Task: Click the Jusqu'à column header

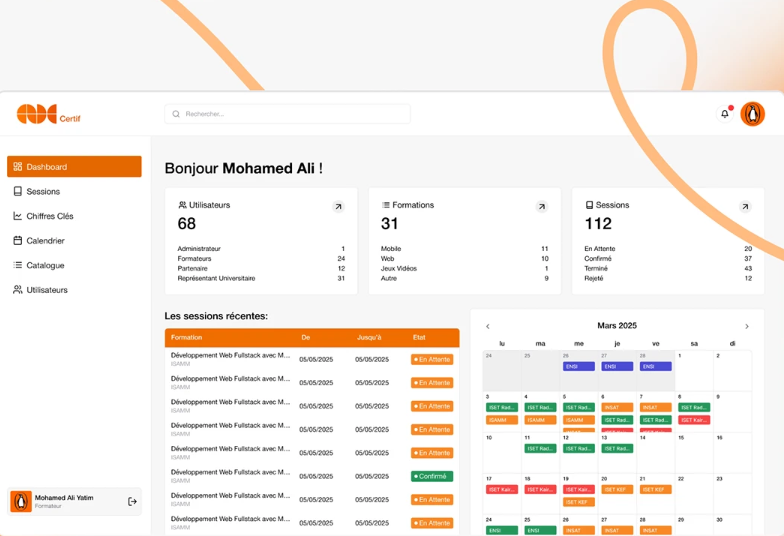Action: tap(369, 338)
